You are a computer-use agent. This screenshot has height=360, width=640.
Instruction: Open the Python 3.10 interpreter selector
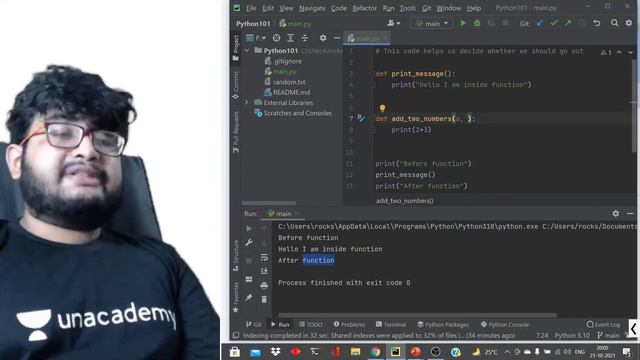pos(572,335)
